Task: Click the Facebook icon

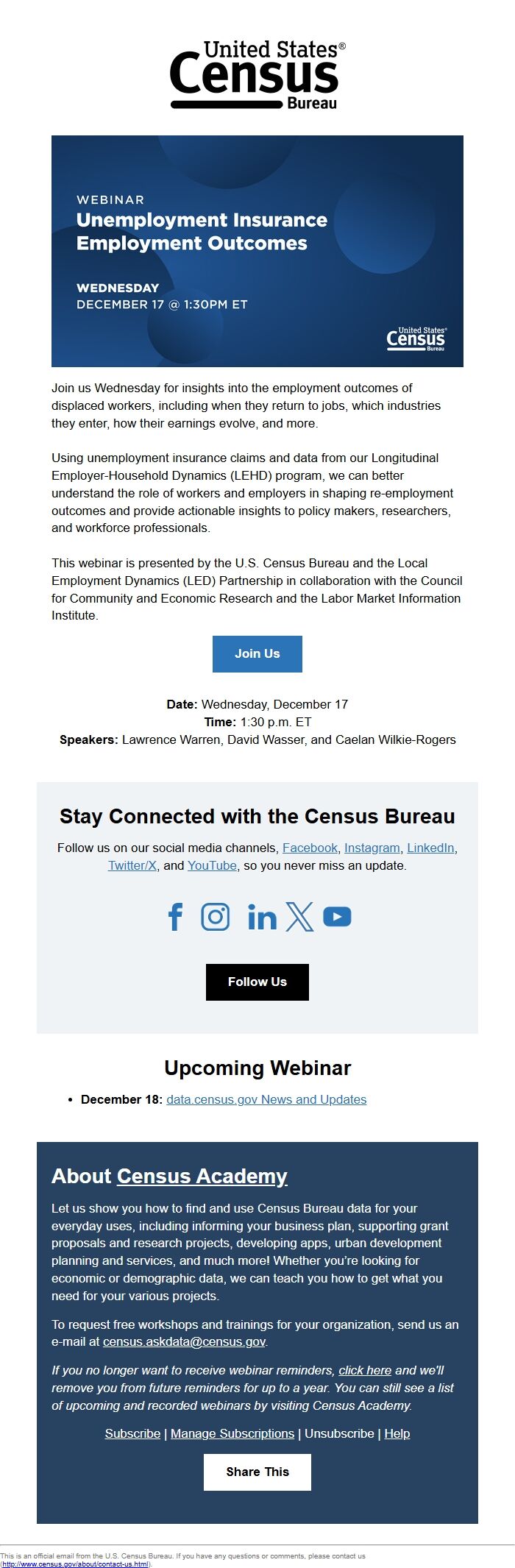Action: pos(176,916)
